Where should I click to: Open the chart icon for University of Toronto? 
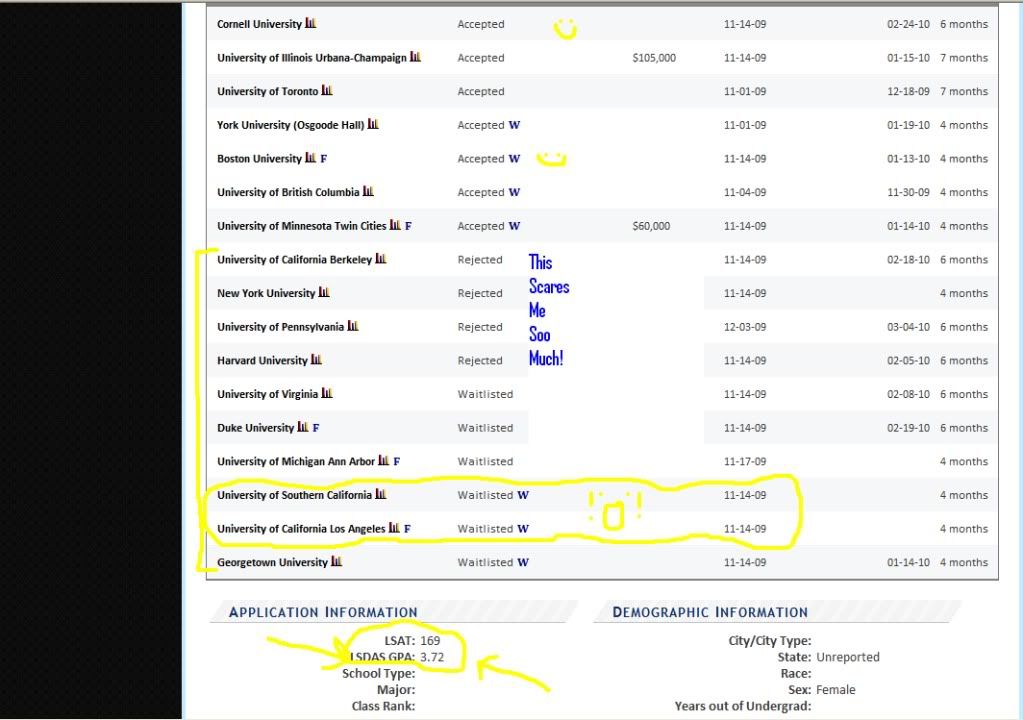pyautogui.click(x=328, y=90)
